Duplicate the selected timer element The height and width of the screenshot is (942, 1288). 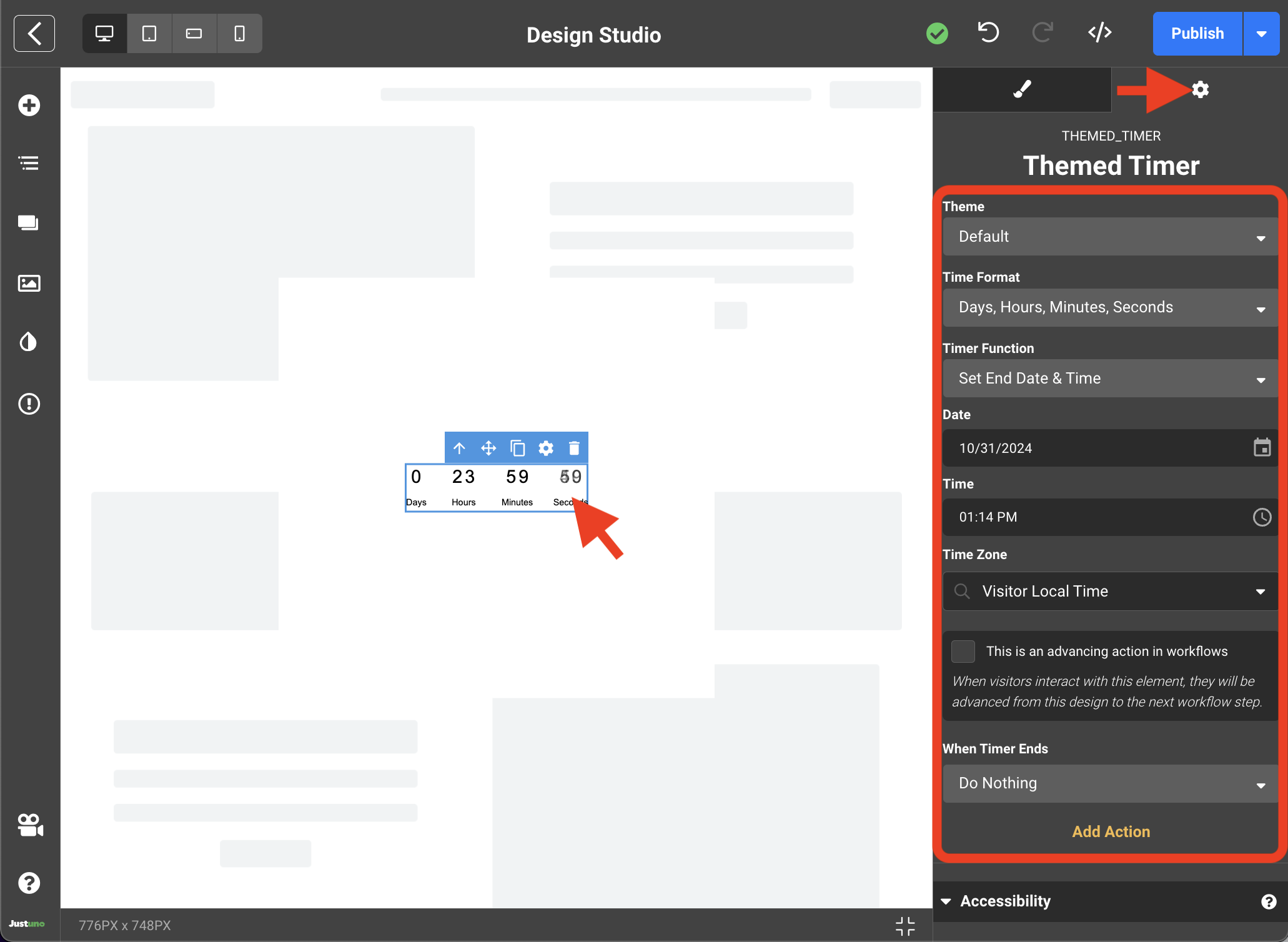[517, 448]
